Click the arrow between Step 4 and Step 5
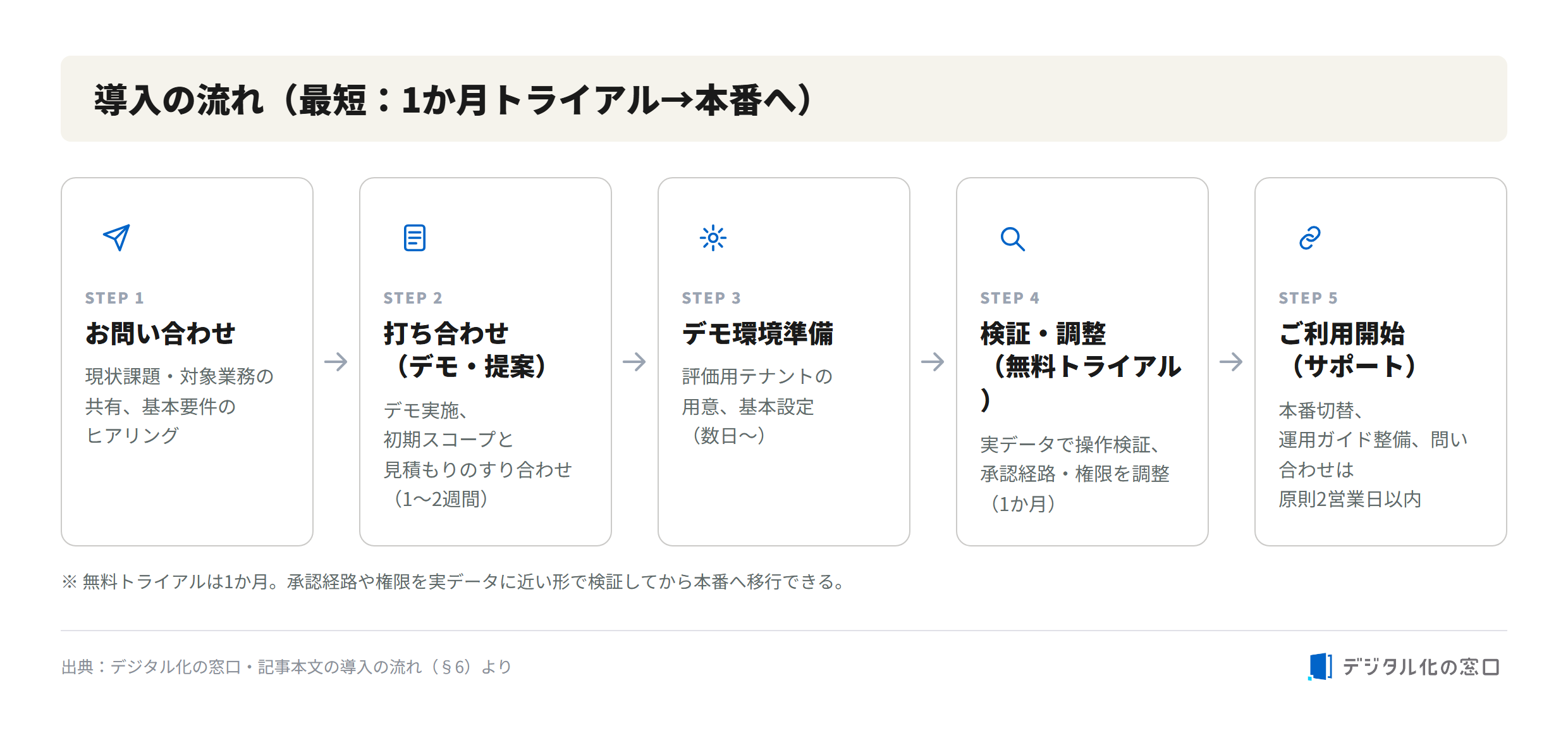Screen dimensions: 1568x740 pos(1231,362)
